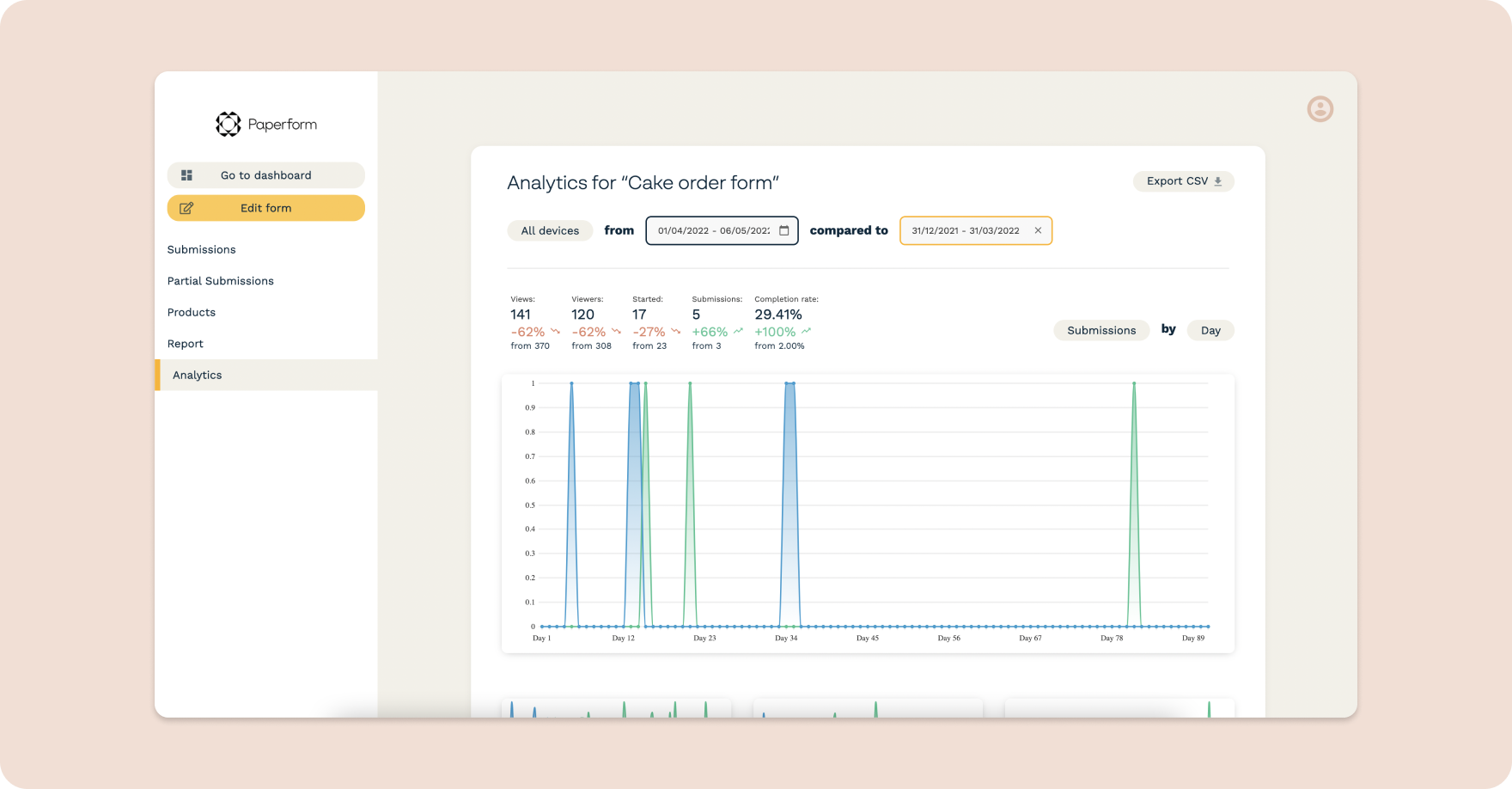Viewport: 1512px width, 789px height.
Task: Click the Edit form button
Action: click(x=265, y=208)
